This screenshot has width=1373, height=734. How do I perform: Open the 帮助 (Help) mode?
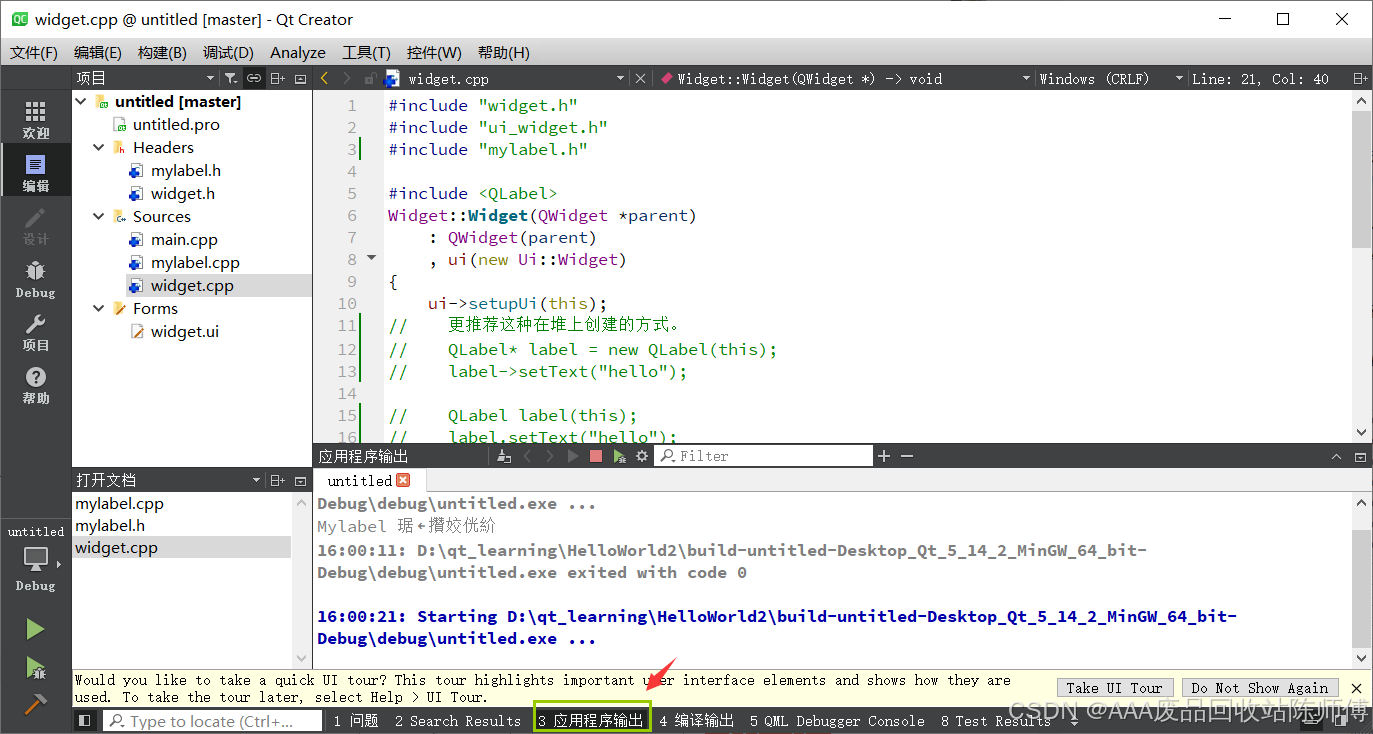tap(35, 386)
